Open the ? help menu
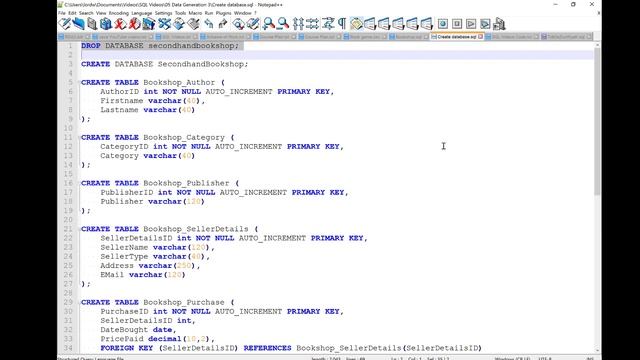The width and height of the screenshot is (640, 360). coord(256,13)
